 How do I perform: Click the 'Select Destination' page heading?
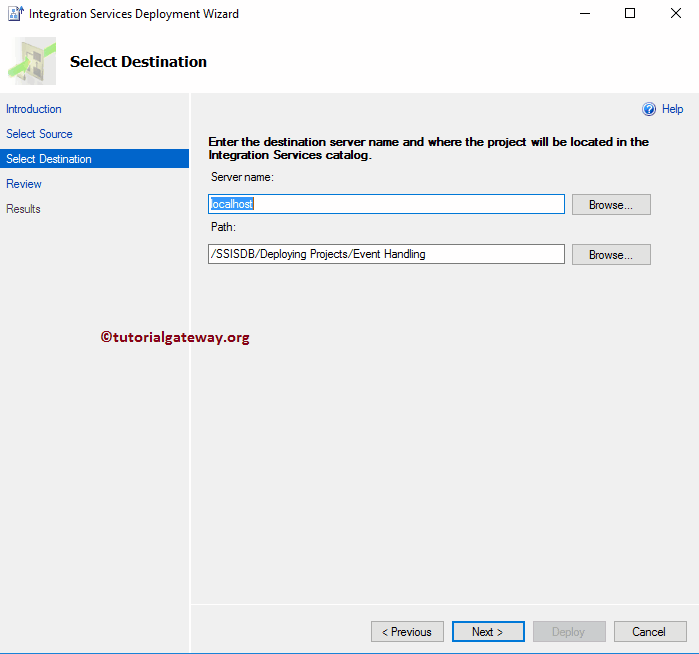pyautogui.click(x=138, y=62)
